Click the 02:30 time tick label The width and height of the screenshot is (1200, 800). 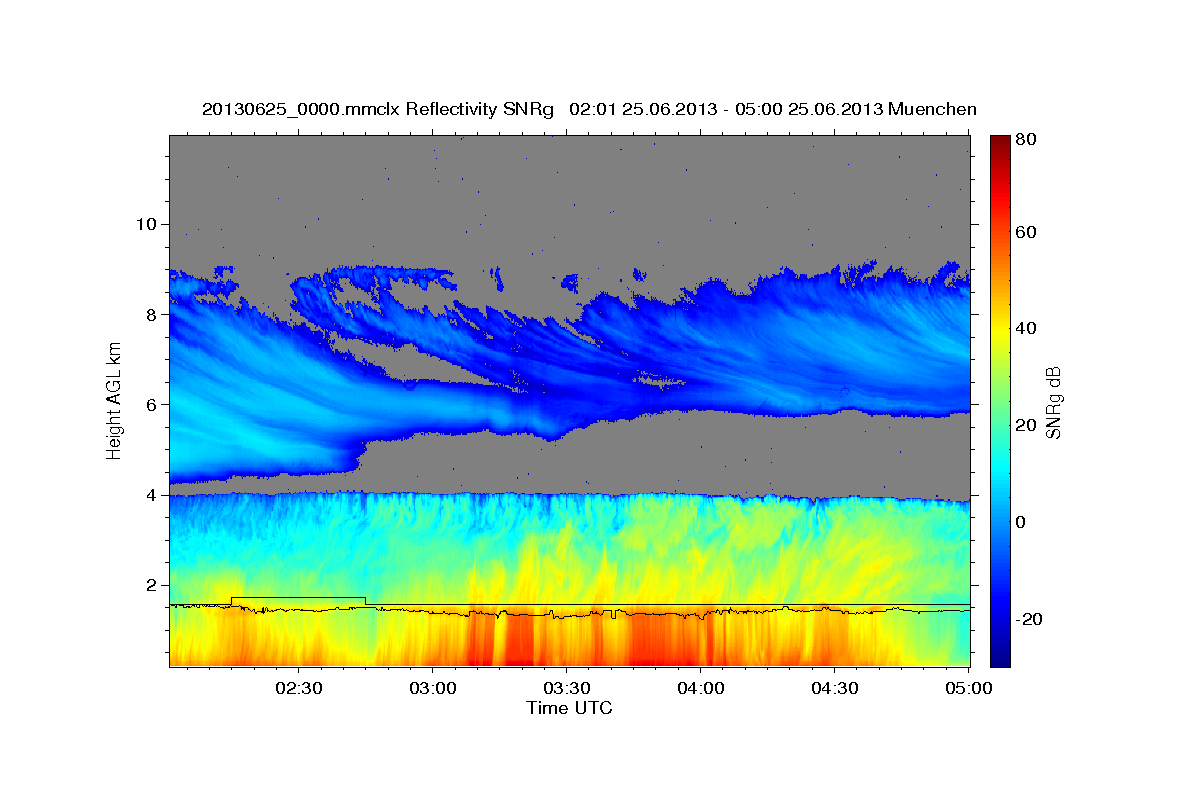point(298,689)
